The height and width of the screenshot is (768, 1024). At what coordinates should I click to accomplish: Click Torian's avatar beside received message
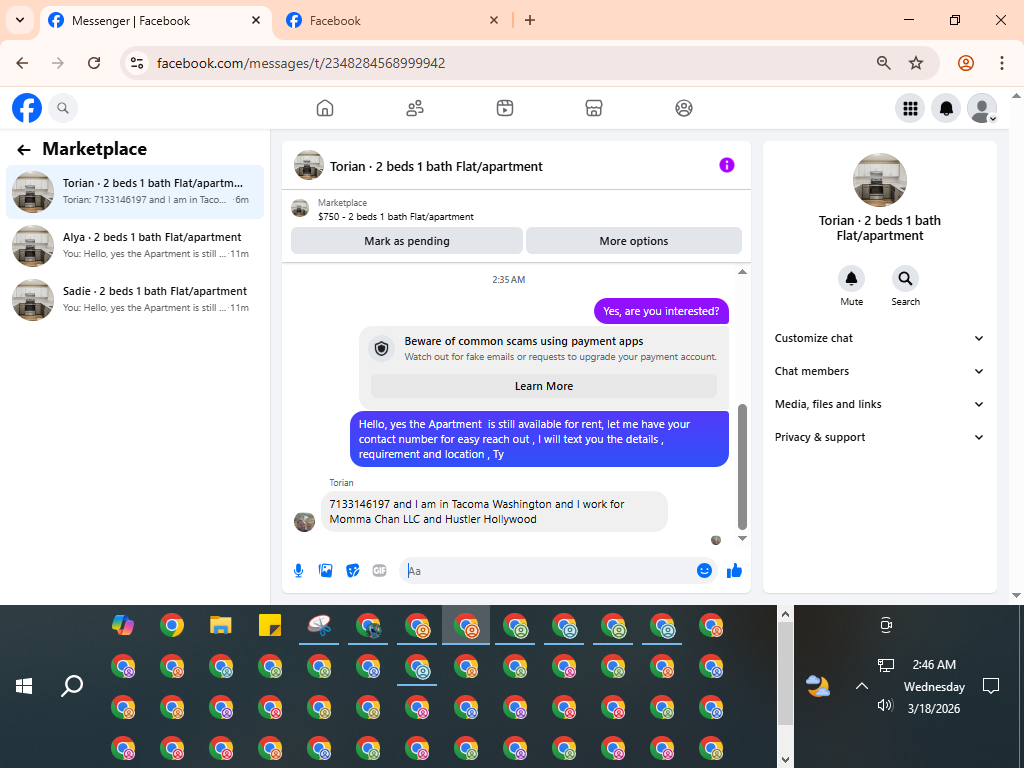(x=304, y=521)
